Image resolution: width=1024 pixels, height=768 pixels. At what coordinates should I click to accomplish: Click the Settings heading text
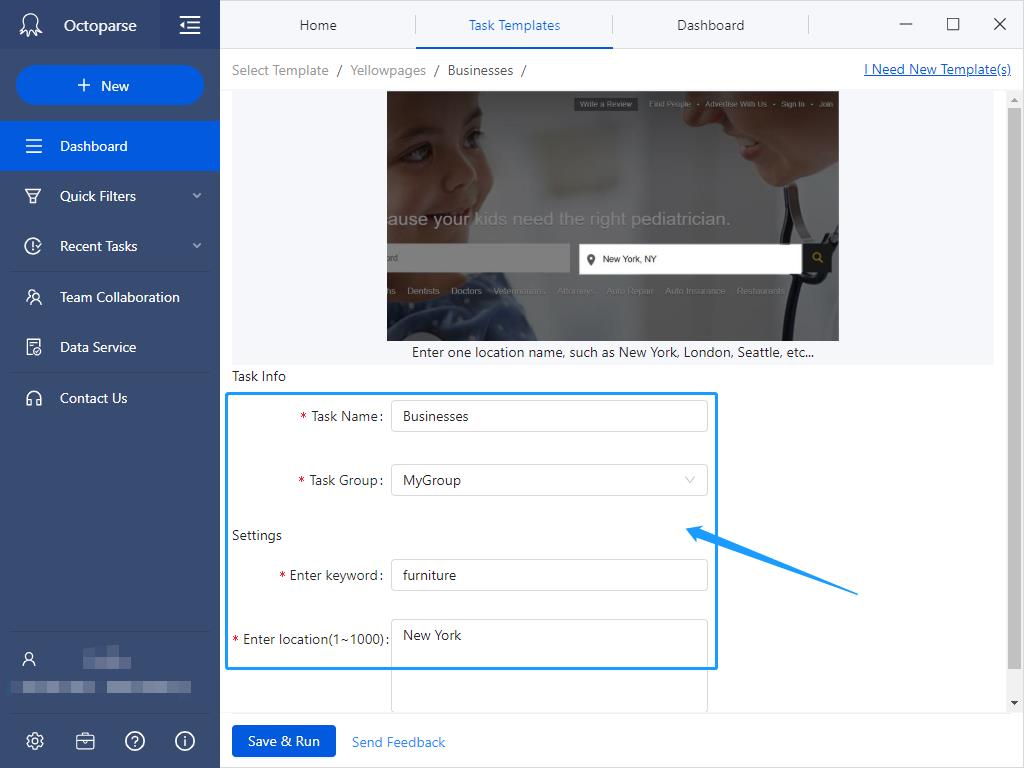(x=257, y=535)
